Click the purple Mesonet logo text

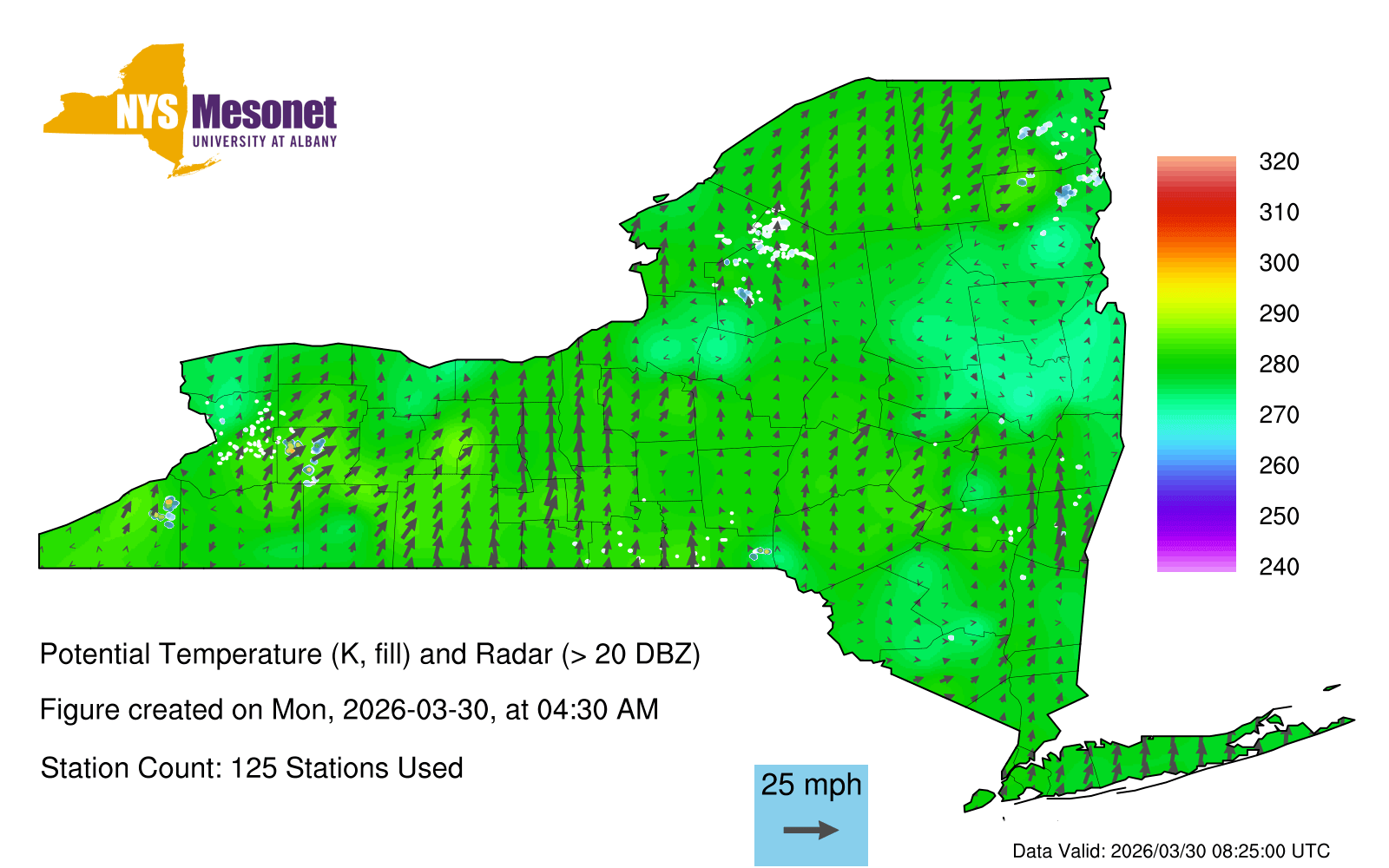click(x=264, y=113)
